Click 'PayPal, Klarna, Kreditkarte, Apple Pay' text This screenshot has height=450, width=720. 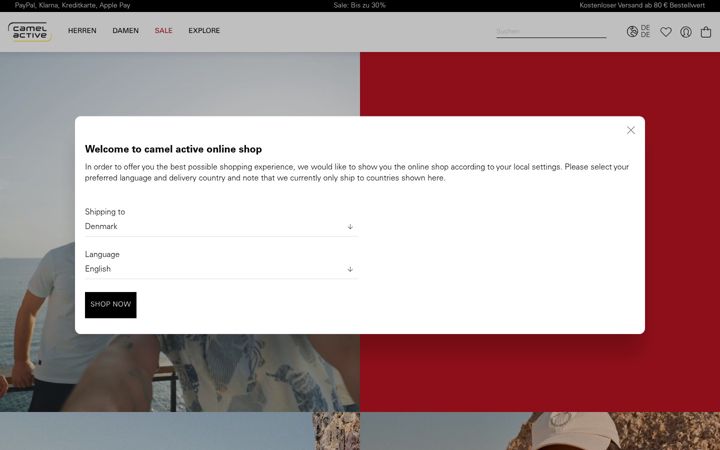(x=73, y=6)
